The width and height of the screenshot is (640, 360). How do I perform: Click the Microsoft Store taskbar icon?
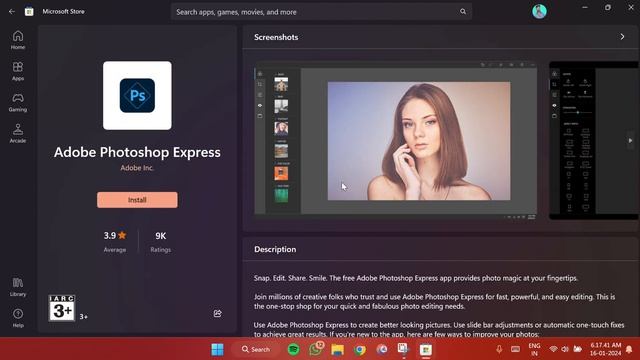pos(426,350)
